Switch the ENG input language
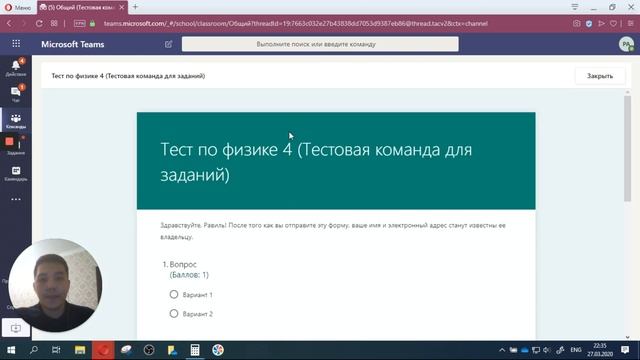Viewport: 640px width, 360px height. 576,350
